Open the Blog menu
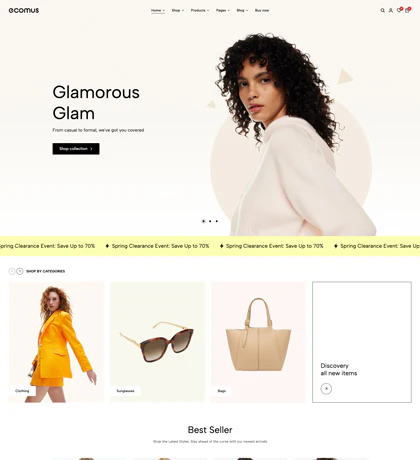Screen dimensions: 420x460 [242, 10]
